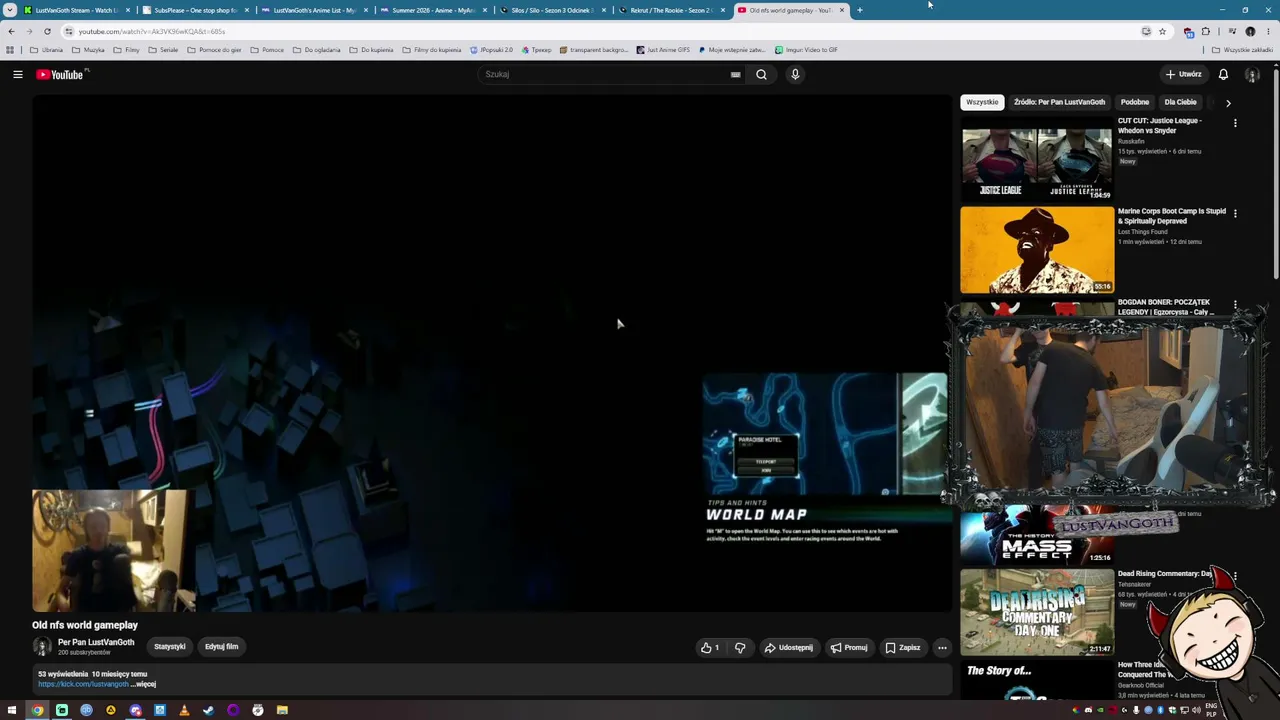Screen dimensions: 1280x720
Task: Bookmark this page with the star
Action: click(x=1162, y=31)
